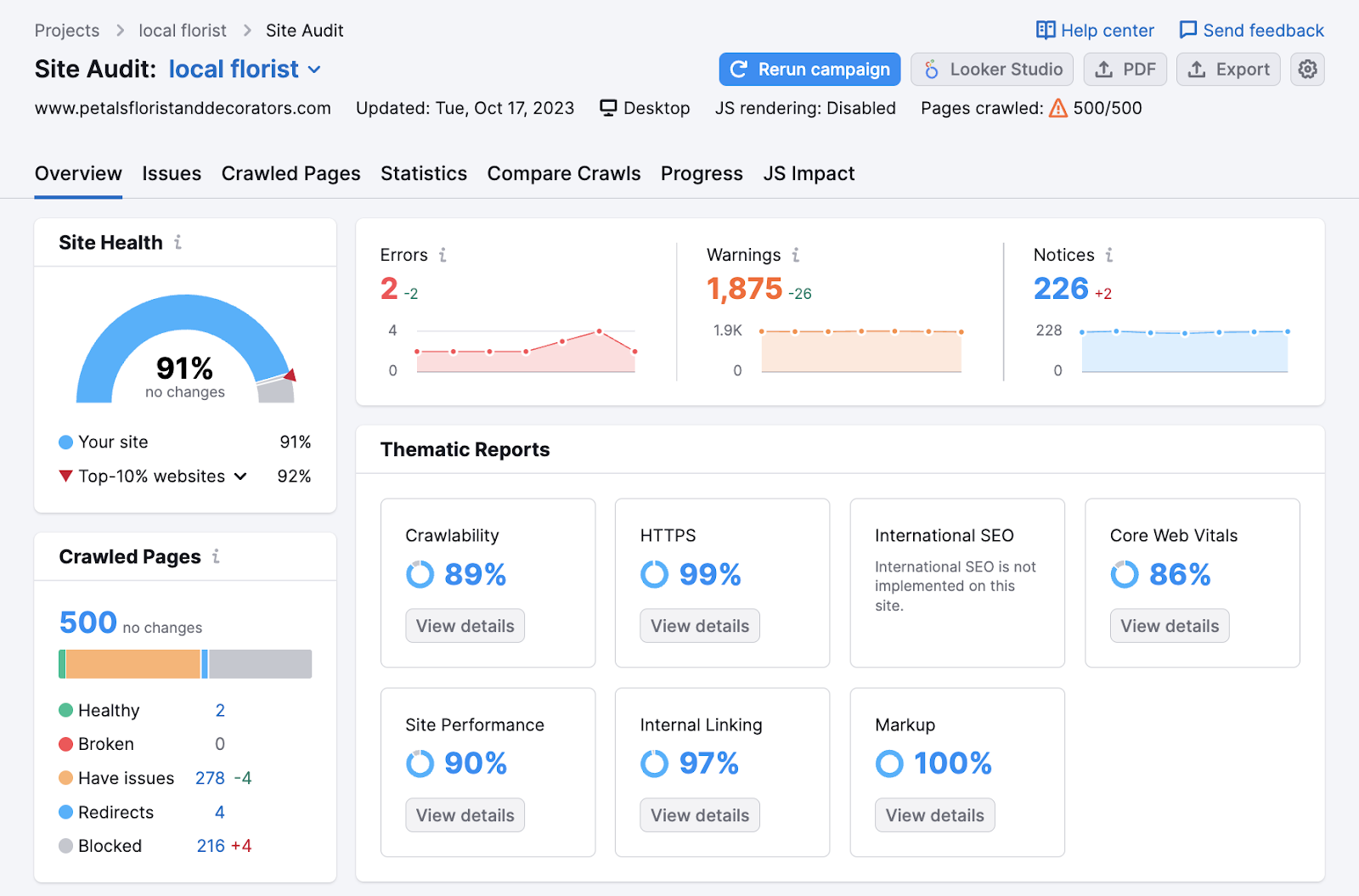
Task: Click the Markup progress ring icon
Action: [889, 764]
